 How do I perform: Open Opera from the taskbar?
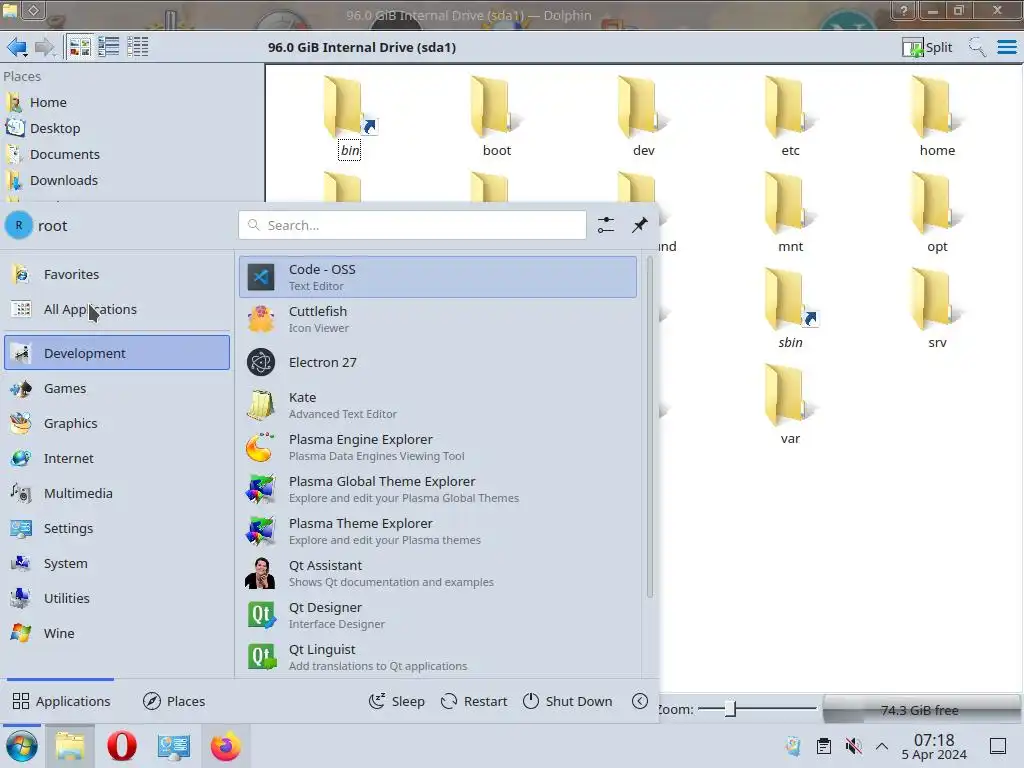122,746
